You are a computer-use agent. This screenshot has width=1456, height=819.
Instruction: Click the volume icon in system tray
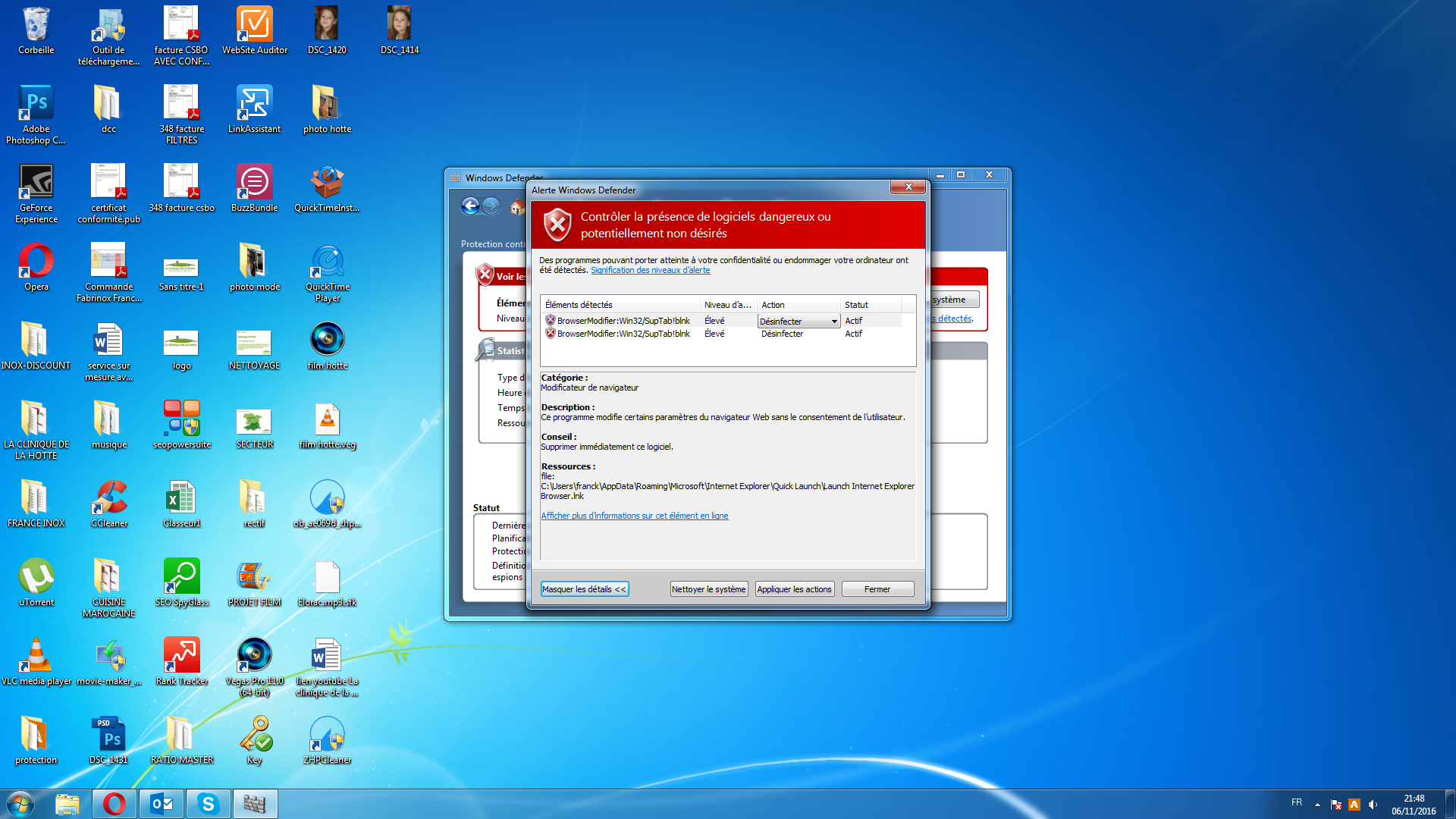click(x=1373, y=805)
